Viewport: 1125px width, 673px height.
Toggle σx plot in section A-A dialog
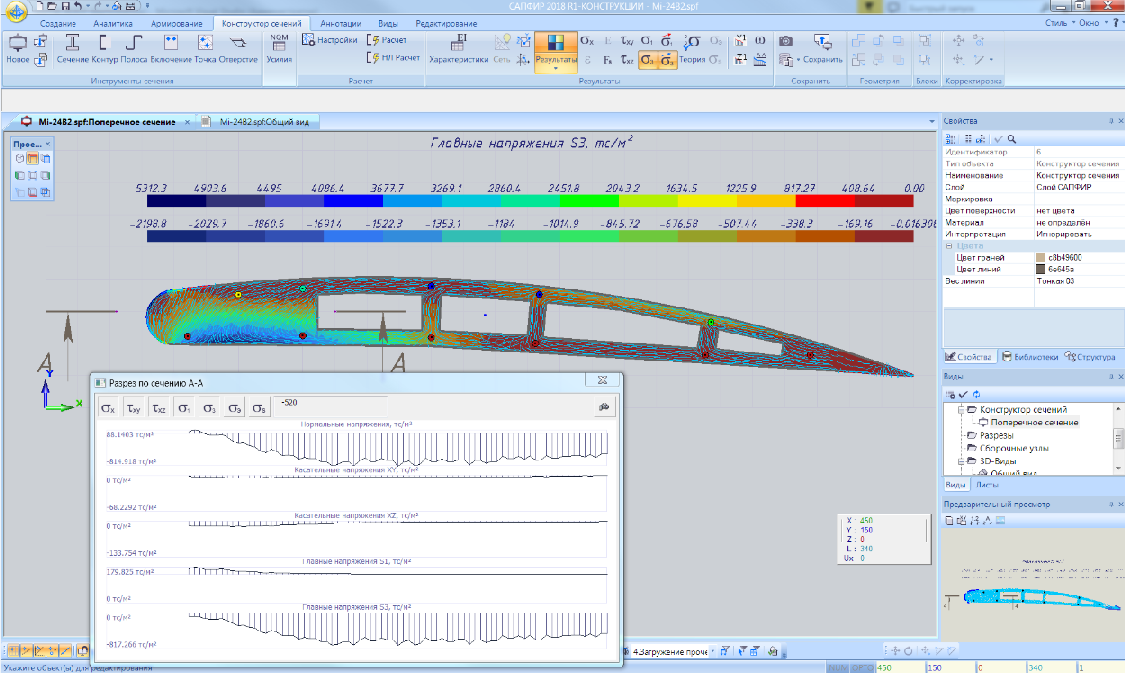click(108, 408)
